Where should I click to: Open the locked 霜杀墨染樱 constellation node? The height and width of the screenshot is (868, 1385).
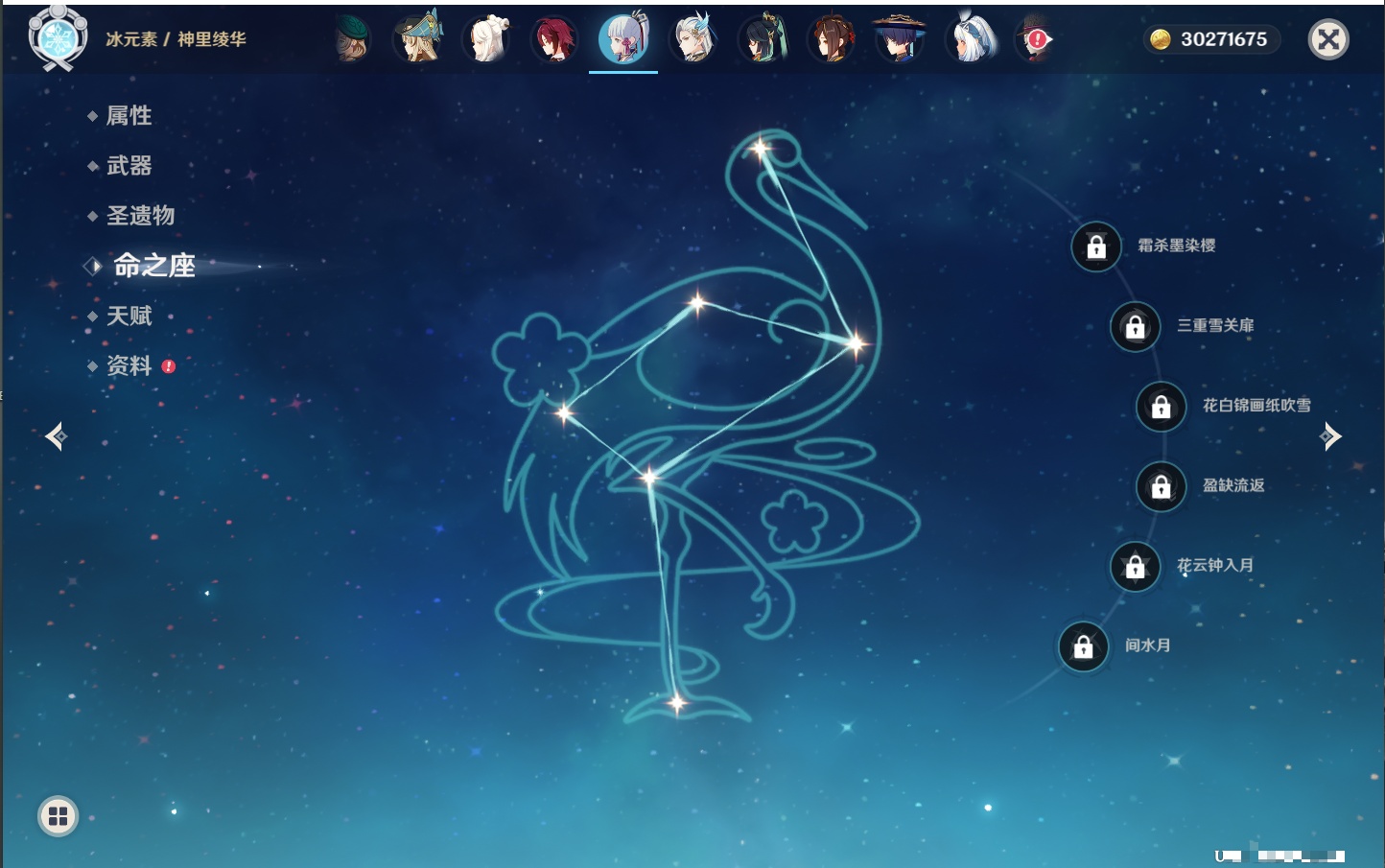[1096, 246]
